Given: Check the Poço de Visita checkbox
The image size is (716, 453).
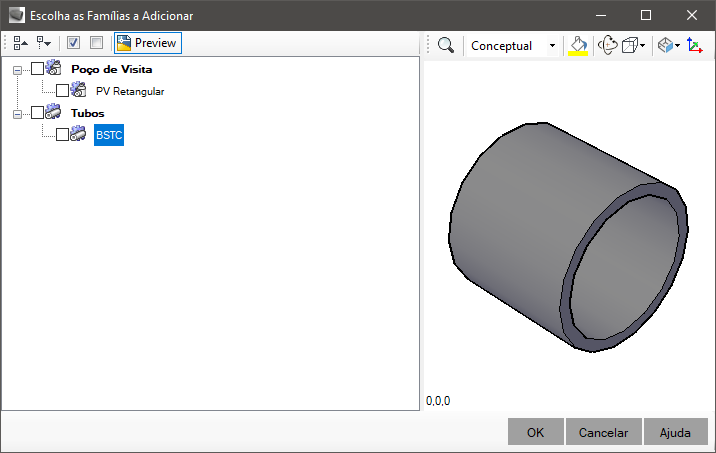Looking at the screenshot, I should tap(37, 68).
